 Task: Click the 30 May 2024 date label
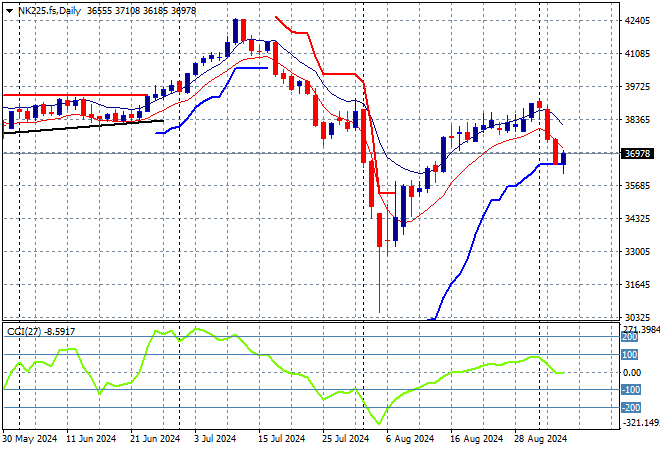point(29,439)
